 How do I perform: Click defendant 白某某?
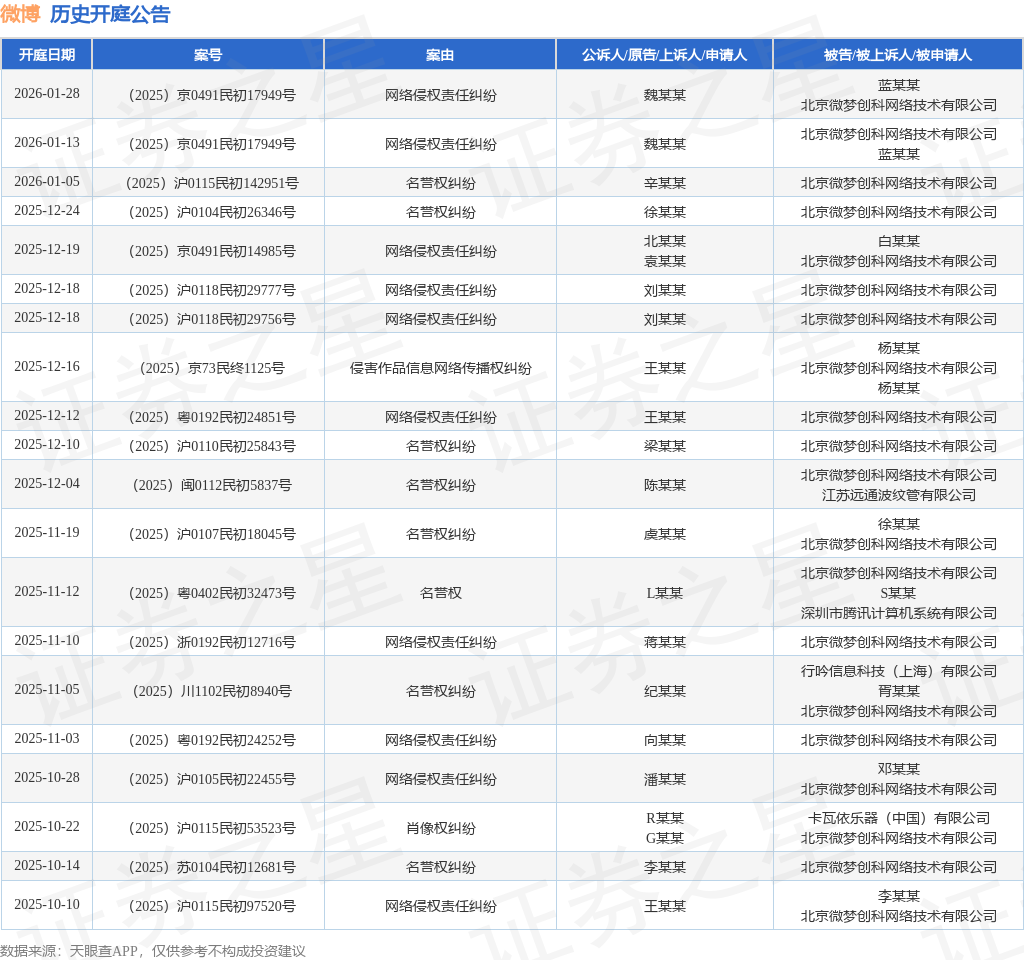899,241
